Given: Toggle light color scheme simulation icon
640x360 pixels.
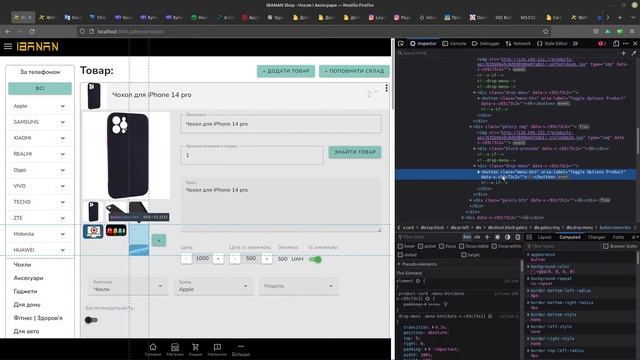Looking at the screenshot, I should tap(497, 237).
